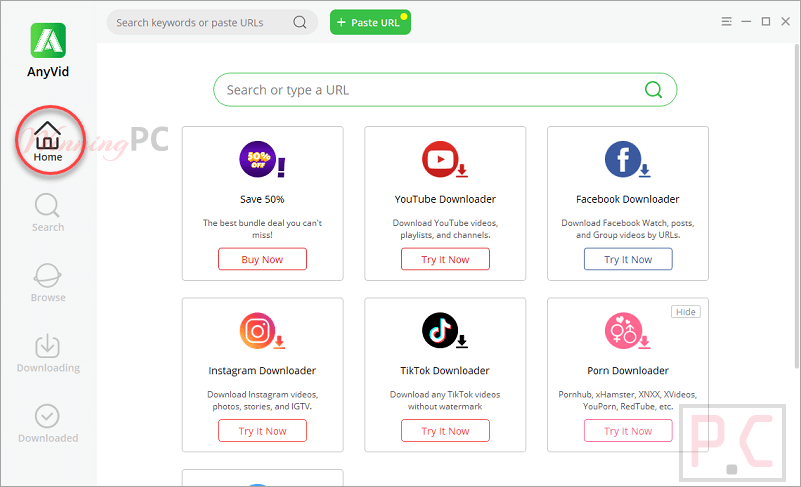This screenshot has width=801, height=487.
Task: Click the magnifier icon in top search bar
Action: point(300,22)
